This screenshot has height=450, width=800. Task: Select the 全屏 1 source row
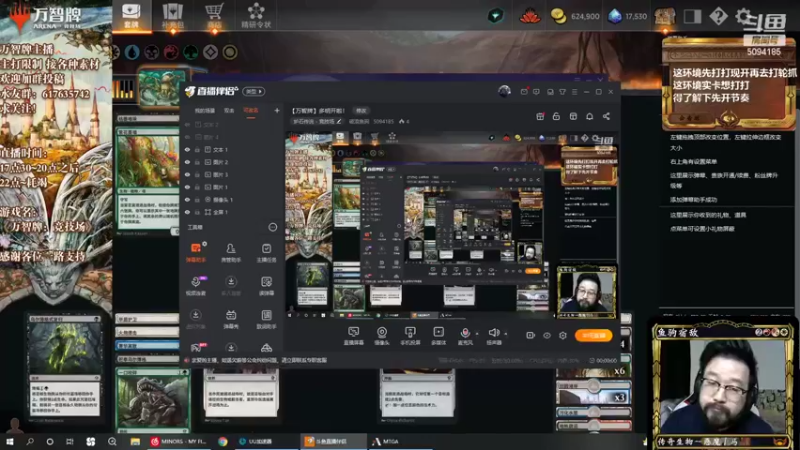[232, 212]
